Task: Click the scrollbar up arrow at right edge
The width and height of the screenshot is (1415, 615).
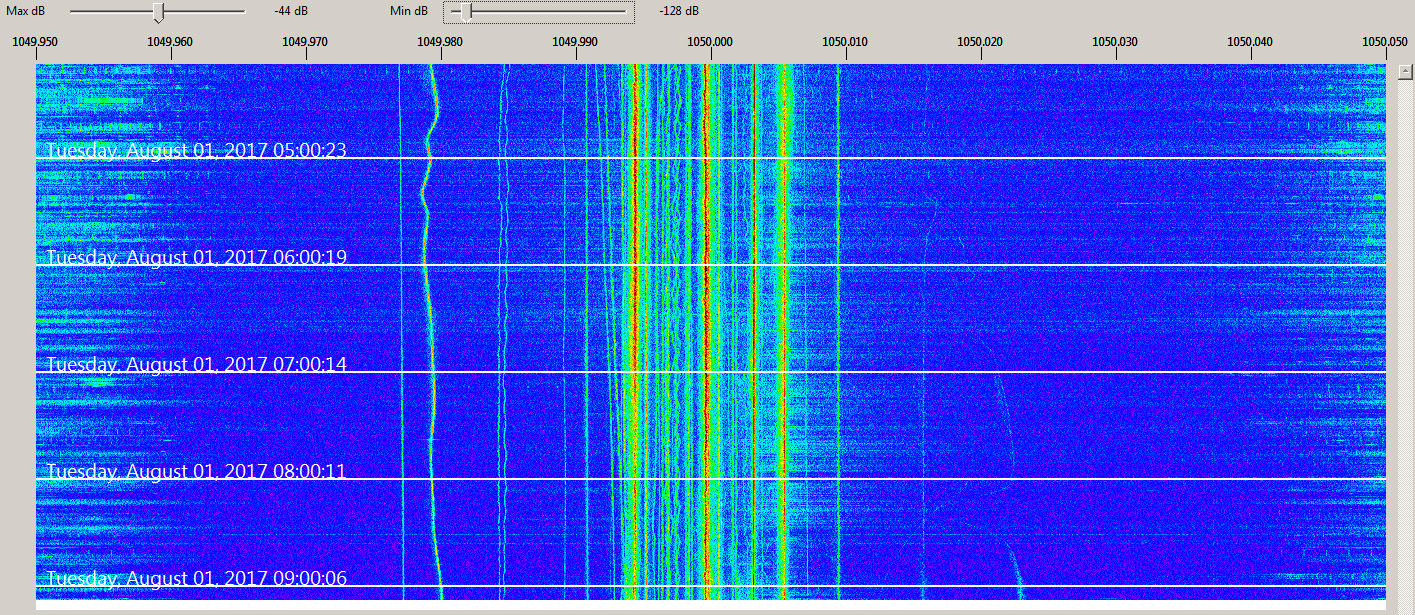Action: click(x=1405, y=72)
